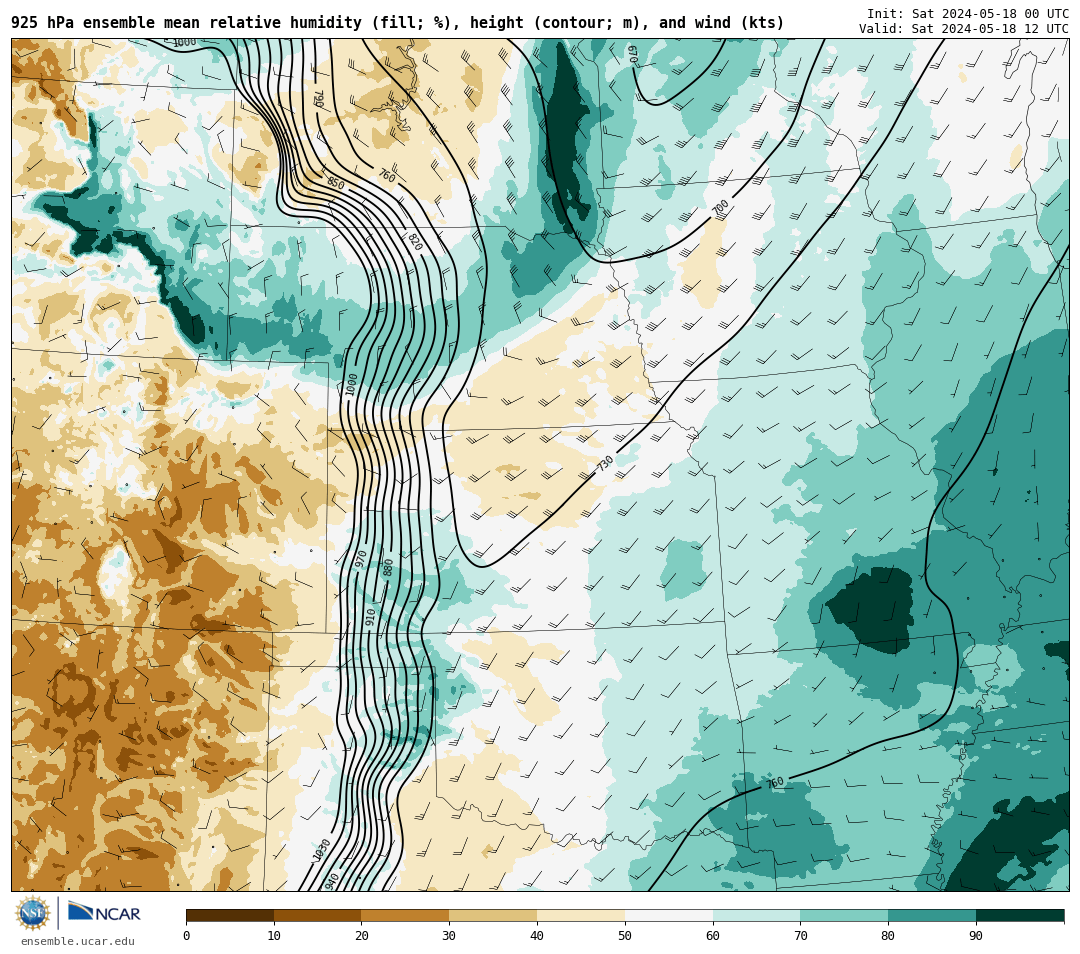Click the 700 height contour label

(720, 207)
